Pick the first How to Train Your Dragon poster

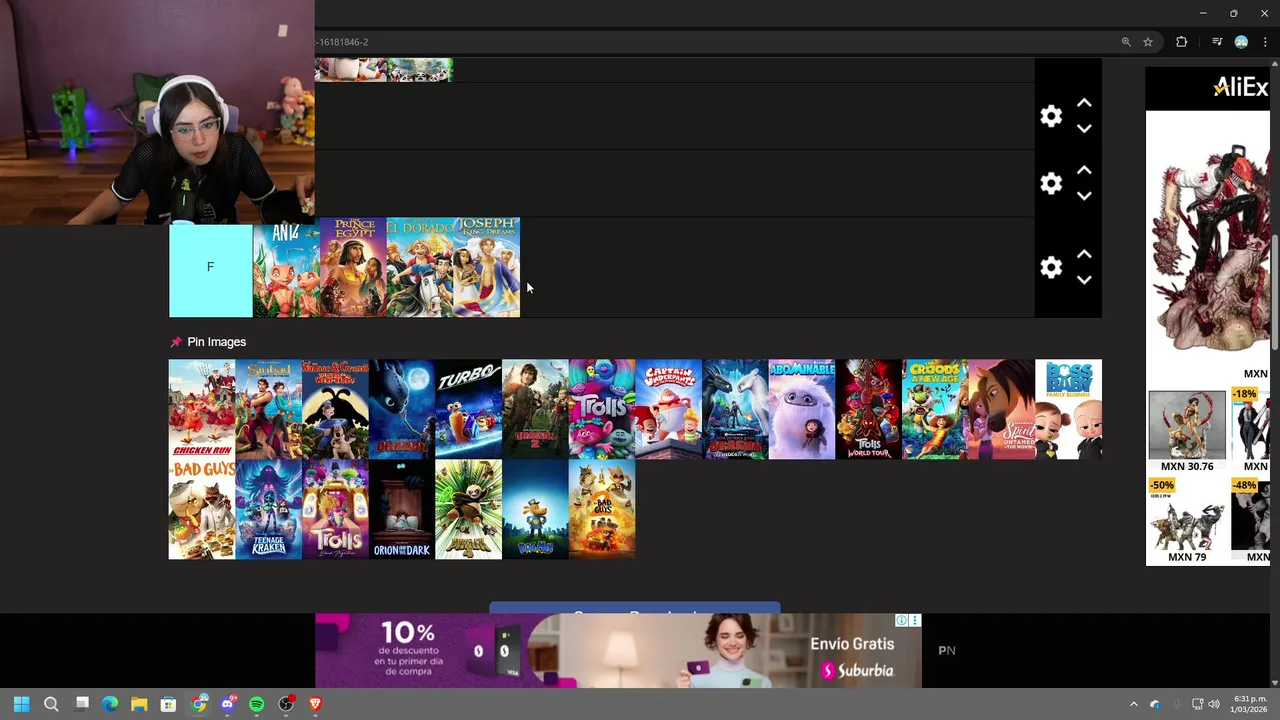(x=402, y=409)
